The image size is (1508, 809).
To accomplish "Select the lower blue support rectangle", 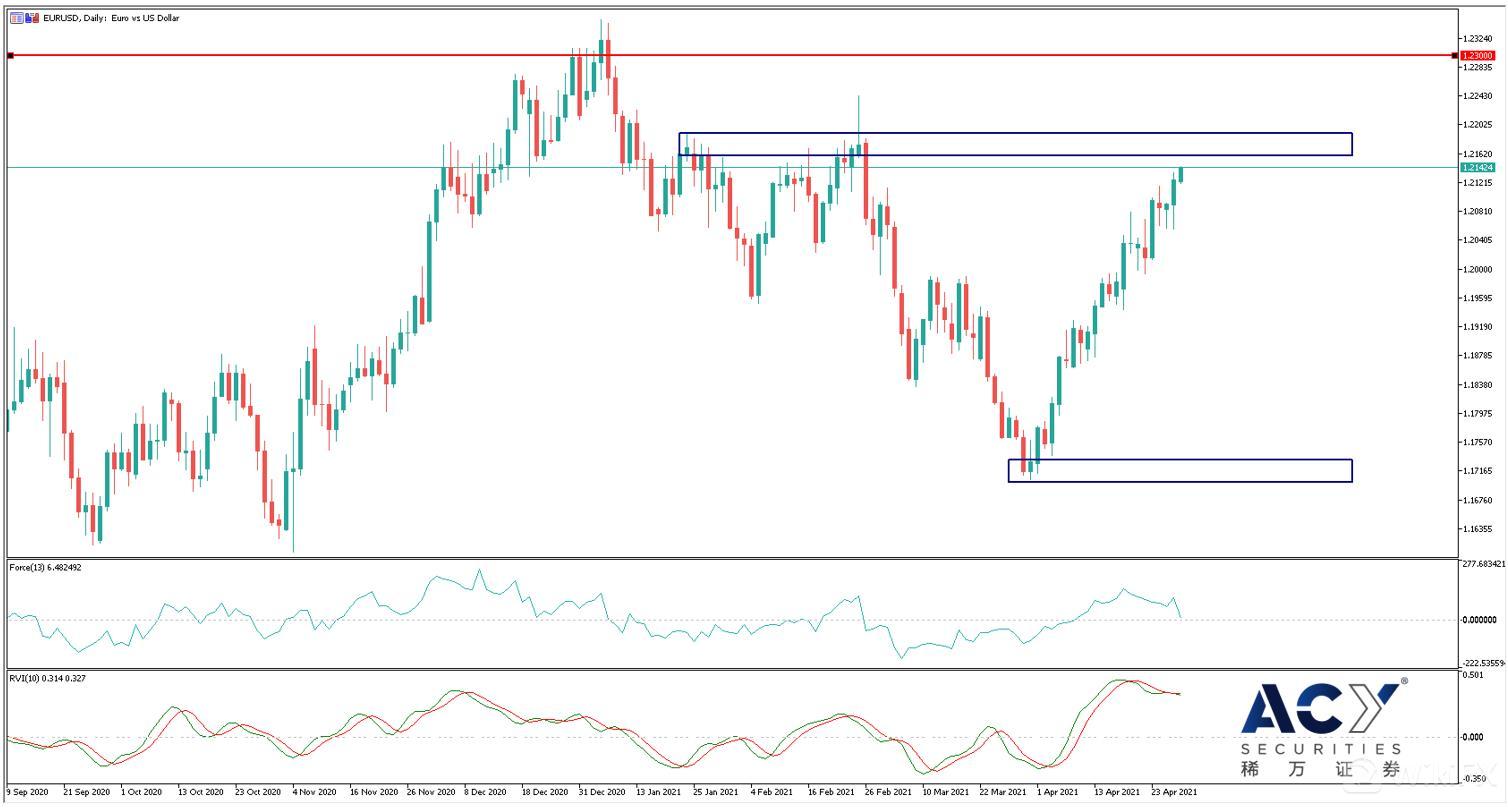I will (1180, 461).
